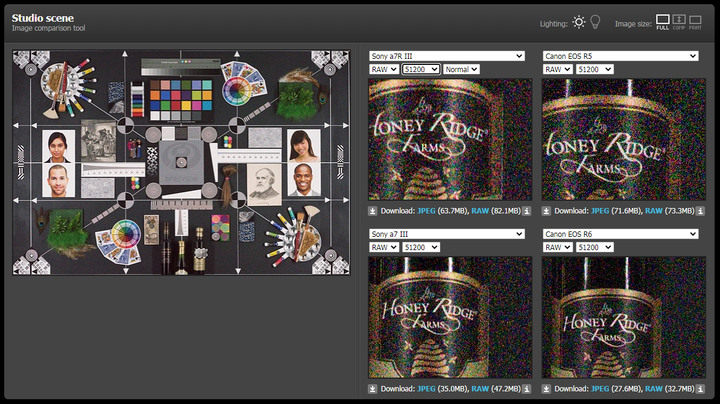This screenshot has width=720, height=404.
Task: Download the Sony a7R III JPEG (63.7MB)
Action: 426,211
